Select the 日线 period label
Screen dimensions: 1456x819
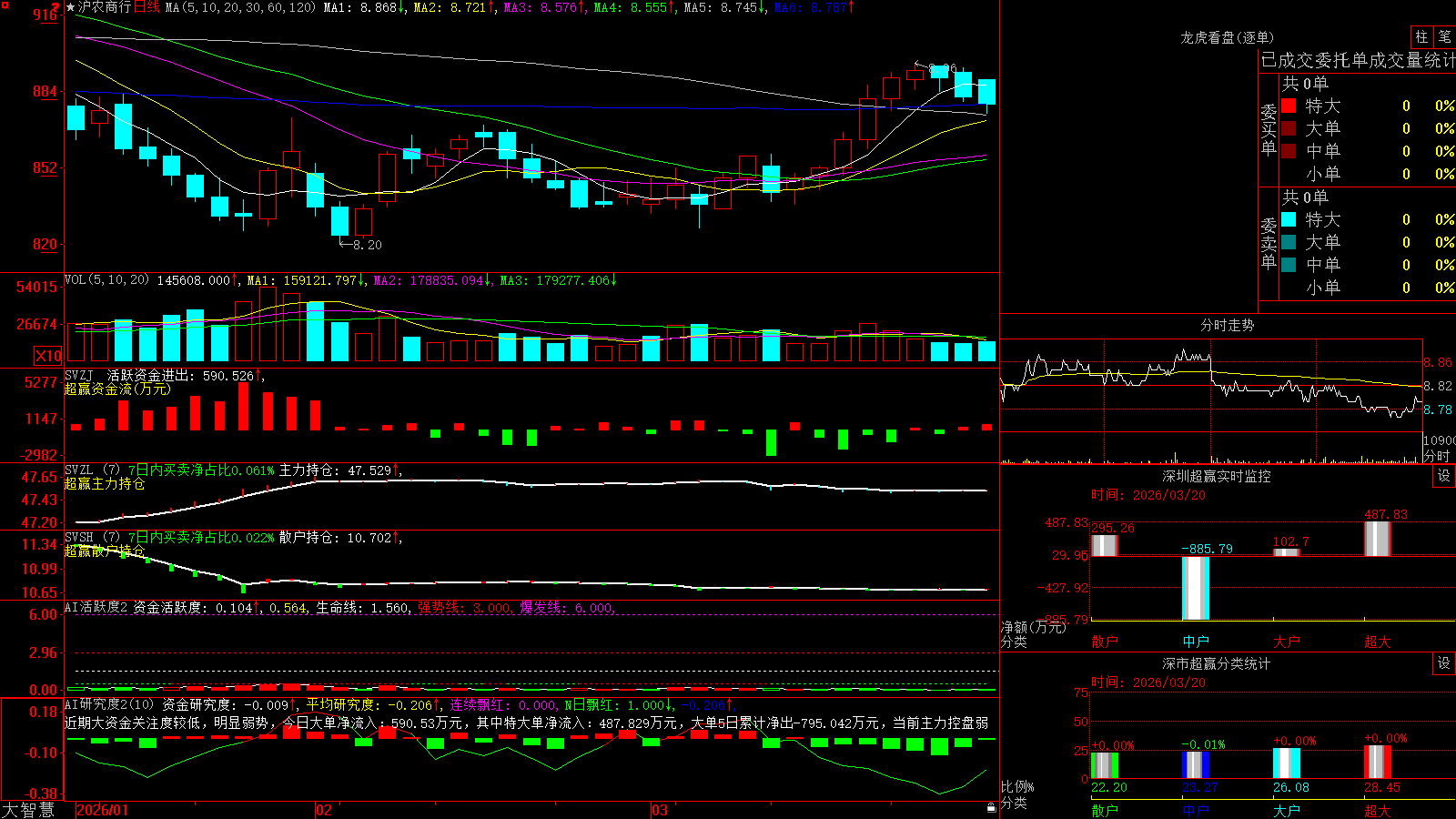pos(147,7)
